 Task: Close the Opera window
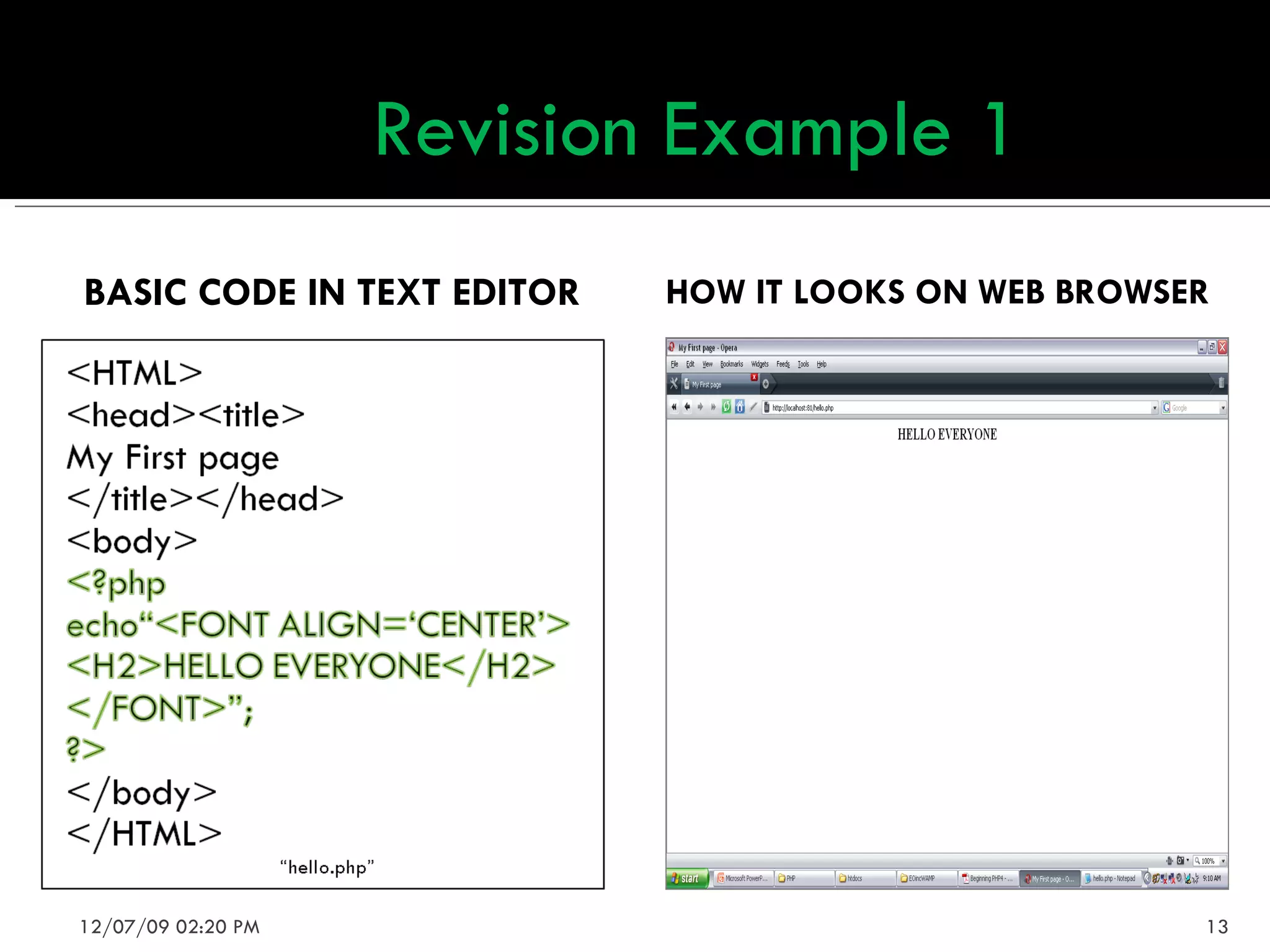click(x=1222, y=347)
